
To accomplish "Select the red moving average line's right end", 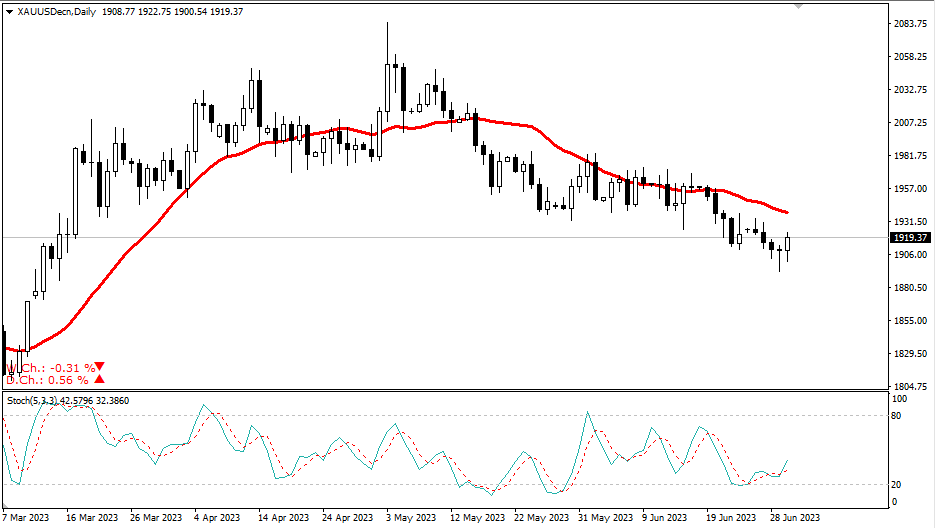I will [787, 212].
